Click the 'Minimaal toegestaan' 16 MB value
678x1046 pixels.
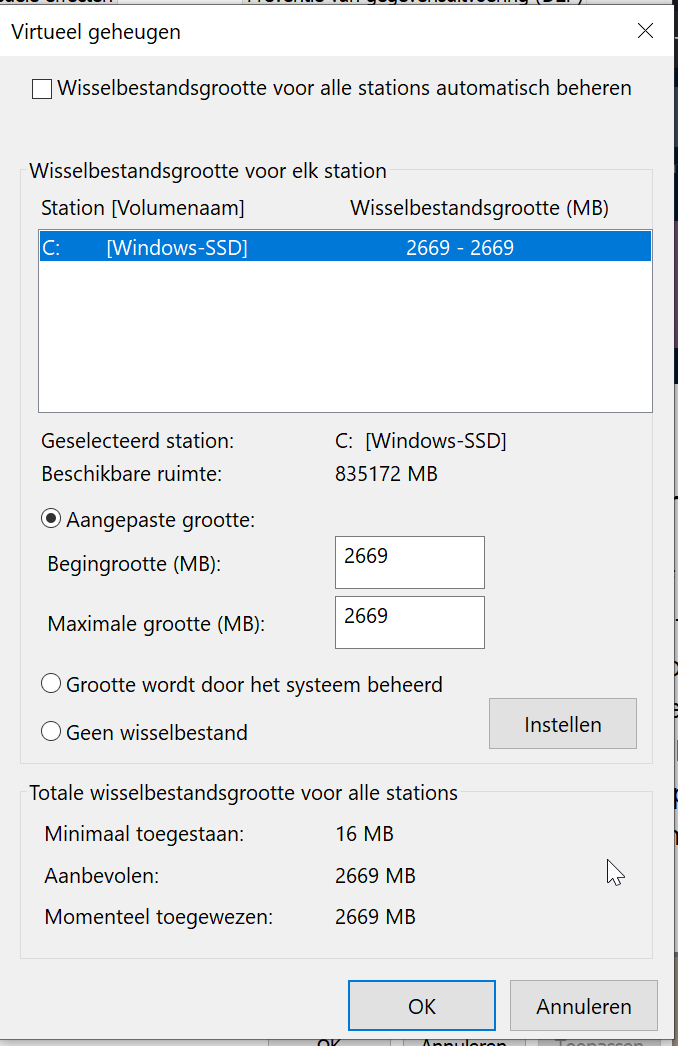(364, 834)
